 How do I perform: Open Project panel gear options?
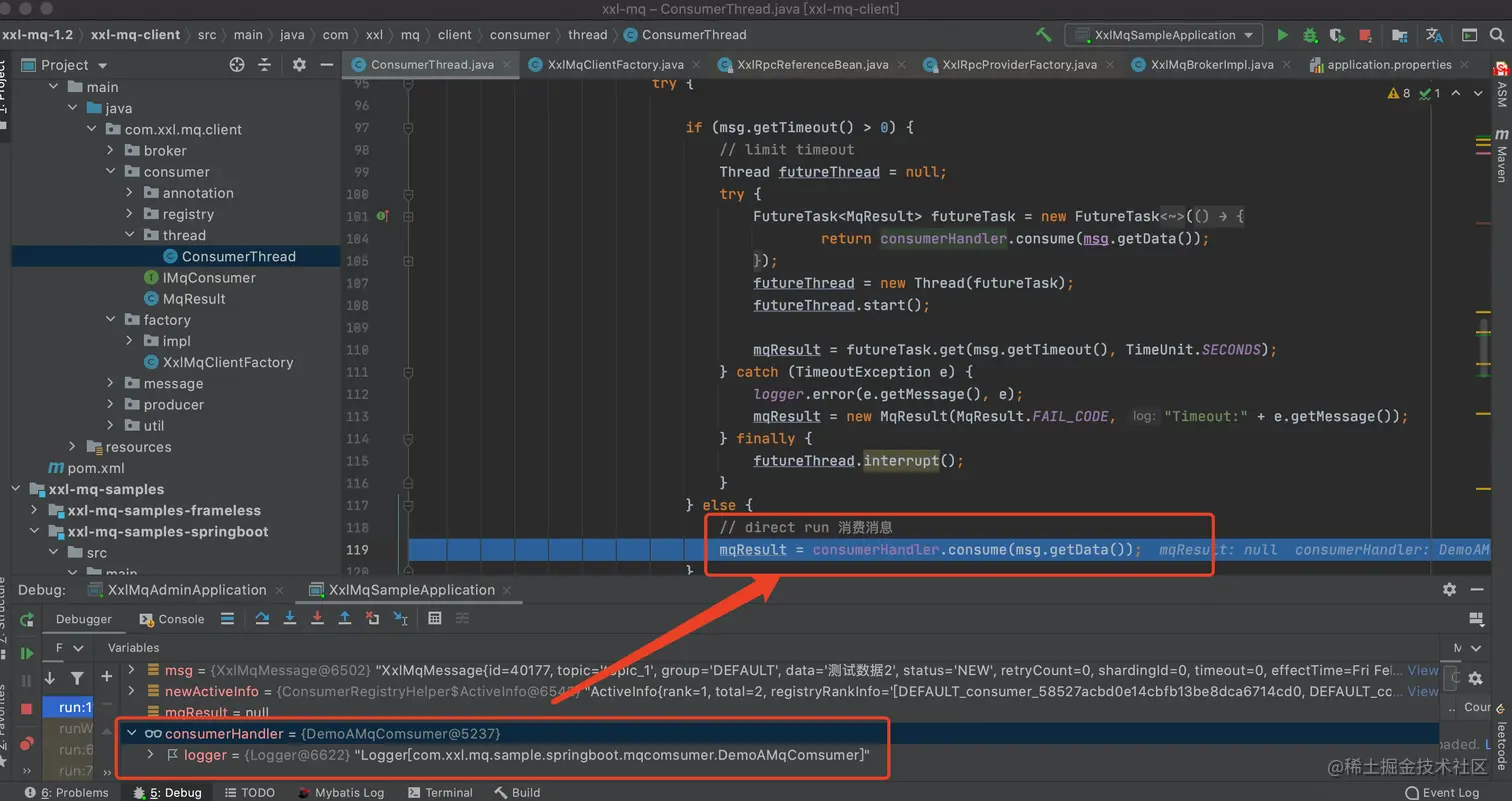[299, 65]
